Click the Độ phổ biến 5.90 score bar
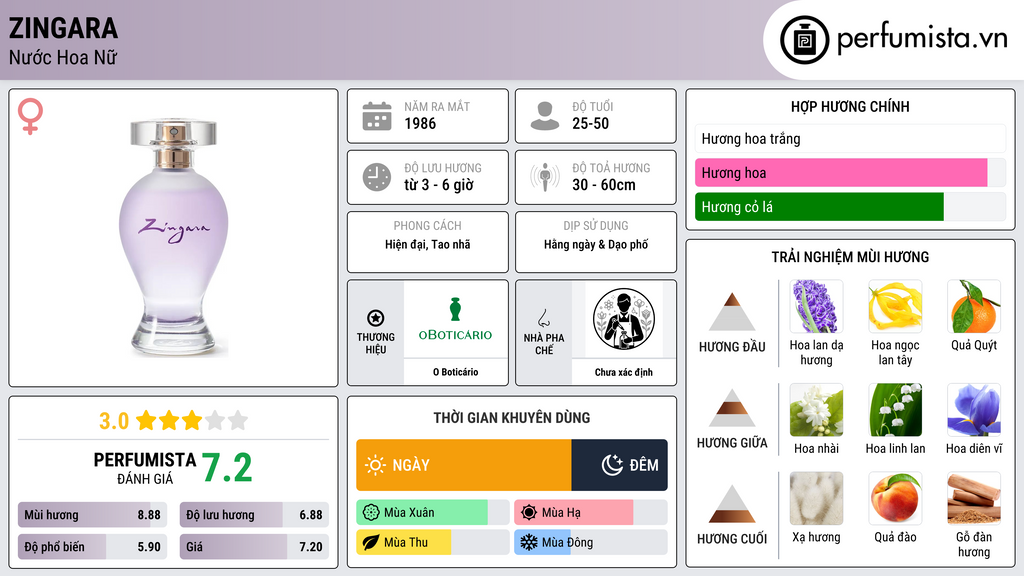The height and width of the screenshot is (576, 1024). tap(92, 547)
